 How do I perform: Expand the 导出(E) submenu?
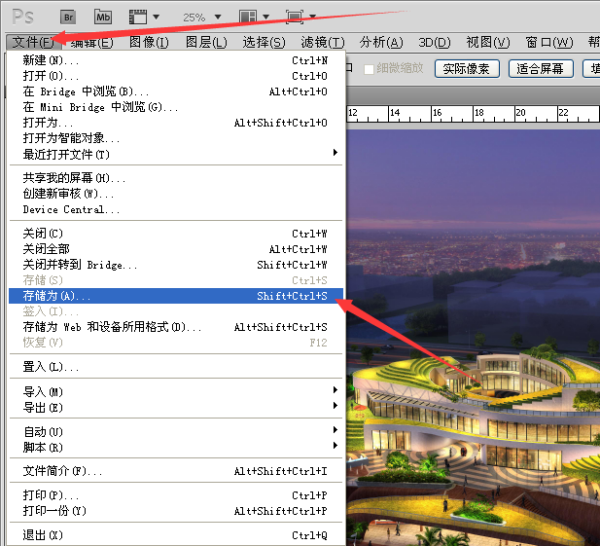pos(176,407)
